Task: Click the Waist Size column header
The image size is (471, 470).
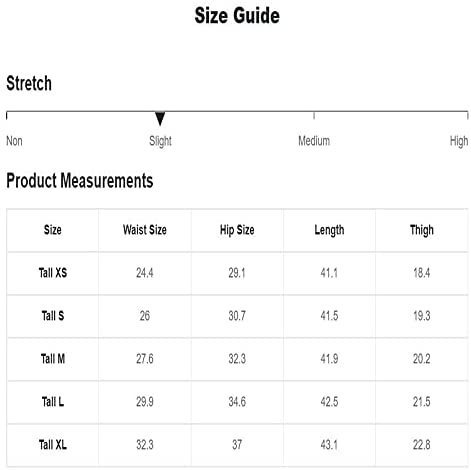Action: click(145, 230)
